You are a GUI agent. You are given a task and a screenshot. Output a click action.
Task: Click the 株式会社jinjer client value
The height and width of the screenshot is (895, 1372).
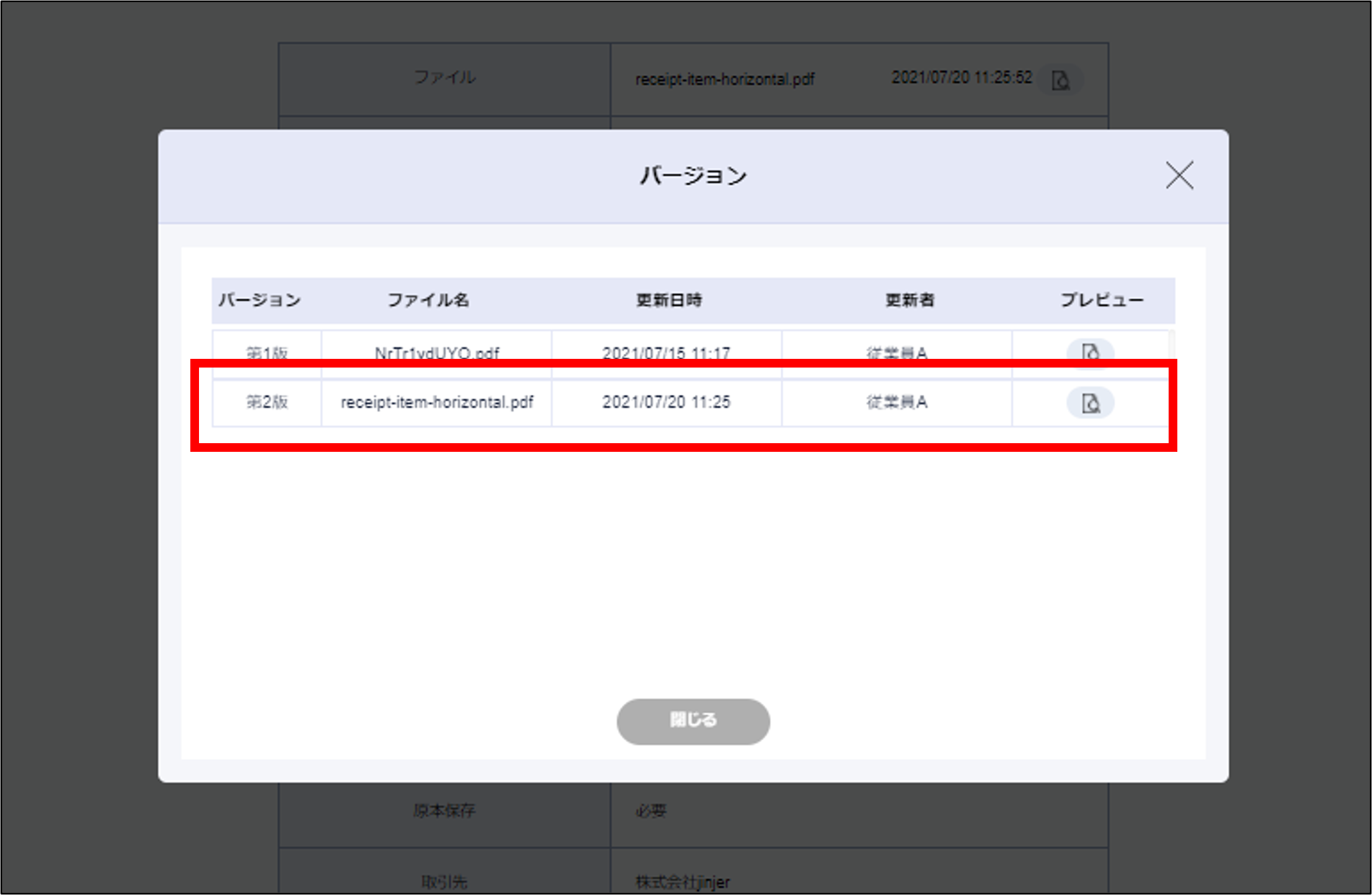click(683, 881)
